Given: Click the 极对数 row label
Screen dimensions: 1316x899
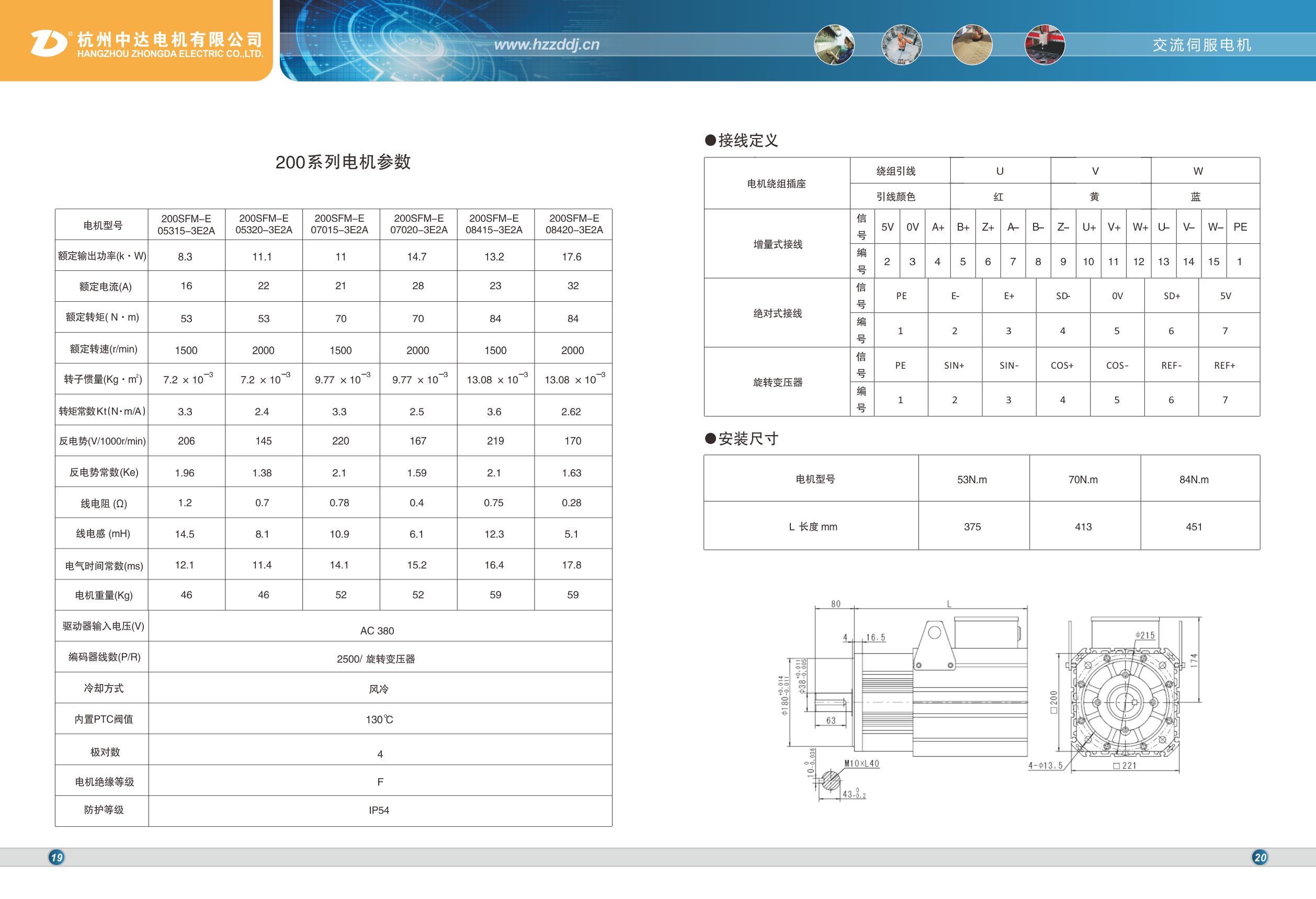Looking at the screenshot, I should click(x=105, y=752).
